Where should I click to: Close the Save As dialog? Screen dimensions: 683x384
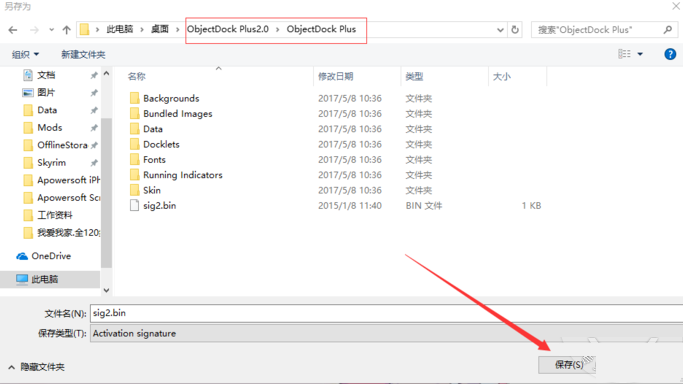pyautogui.click(x=676, y=6)
